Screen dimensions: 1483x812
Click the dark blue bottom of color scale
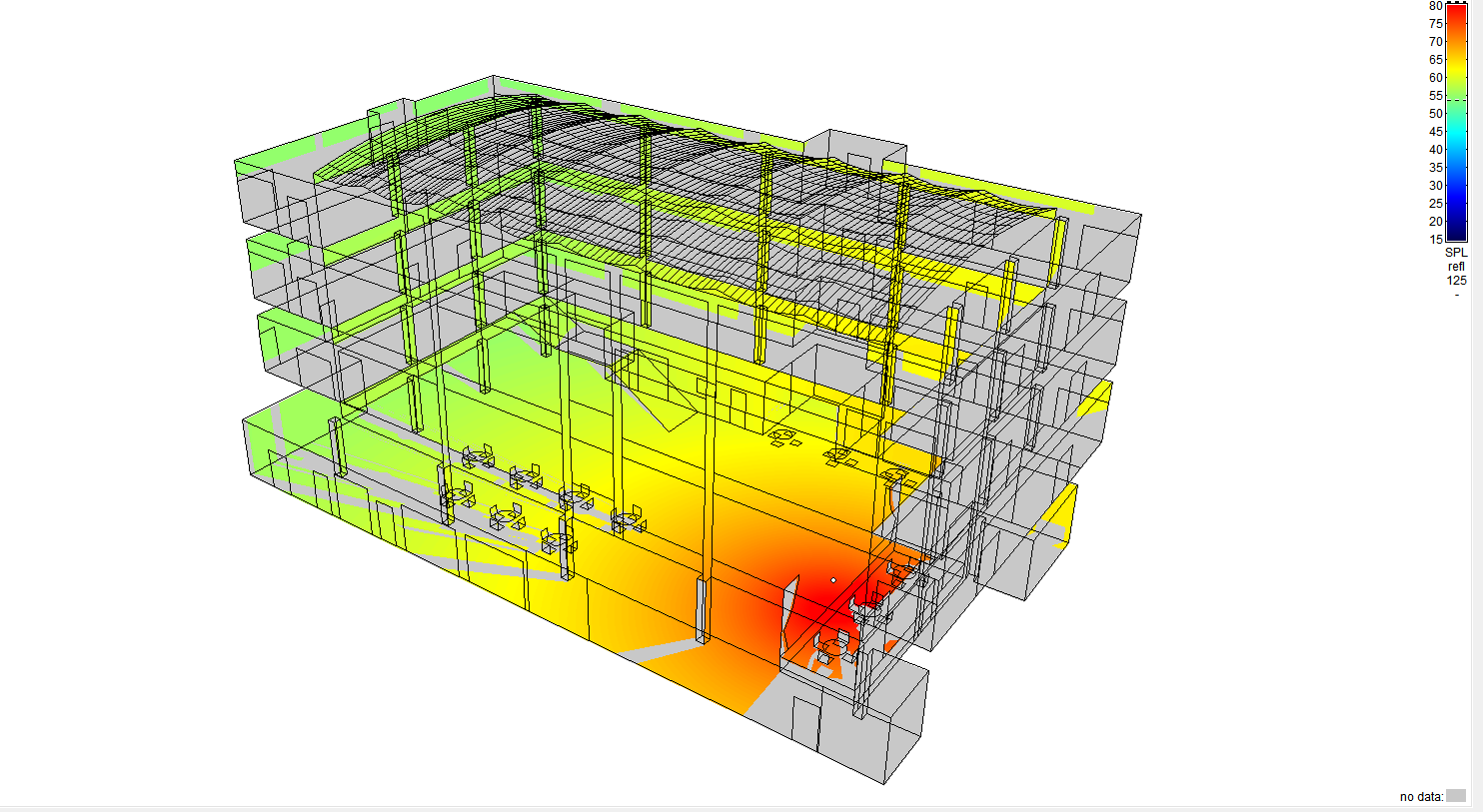1456,232
